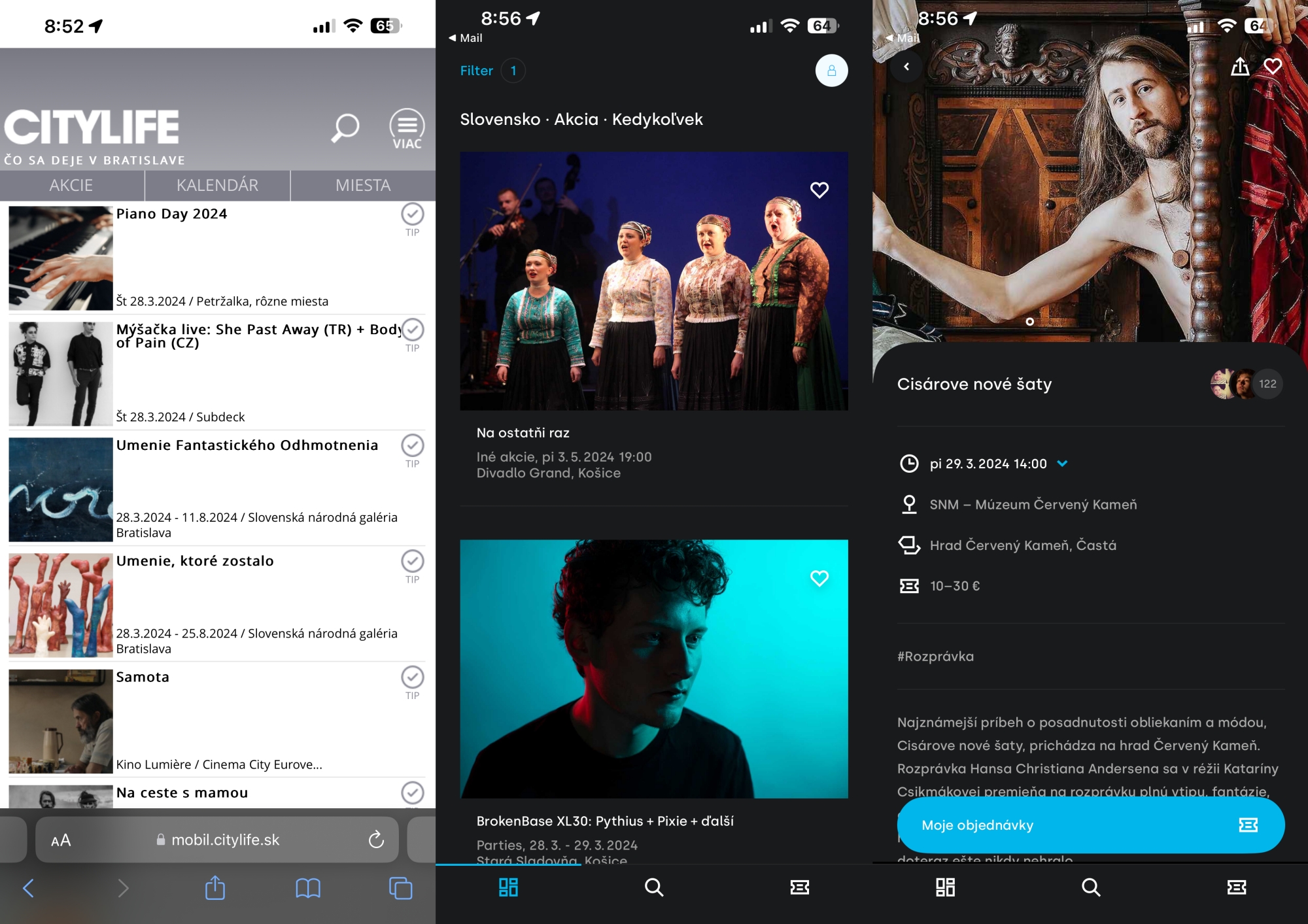Toggle TIP checkmark for Na ceste s mamou
Viewport: 1308px width, 924px height.
click(412, 793)
